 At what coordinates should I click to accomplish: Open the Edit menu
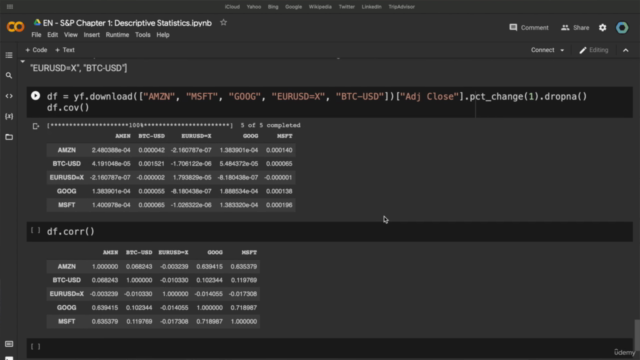click(52, 35)
